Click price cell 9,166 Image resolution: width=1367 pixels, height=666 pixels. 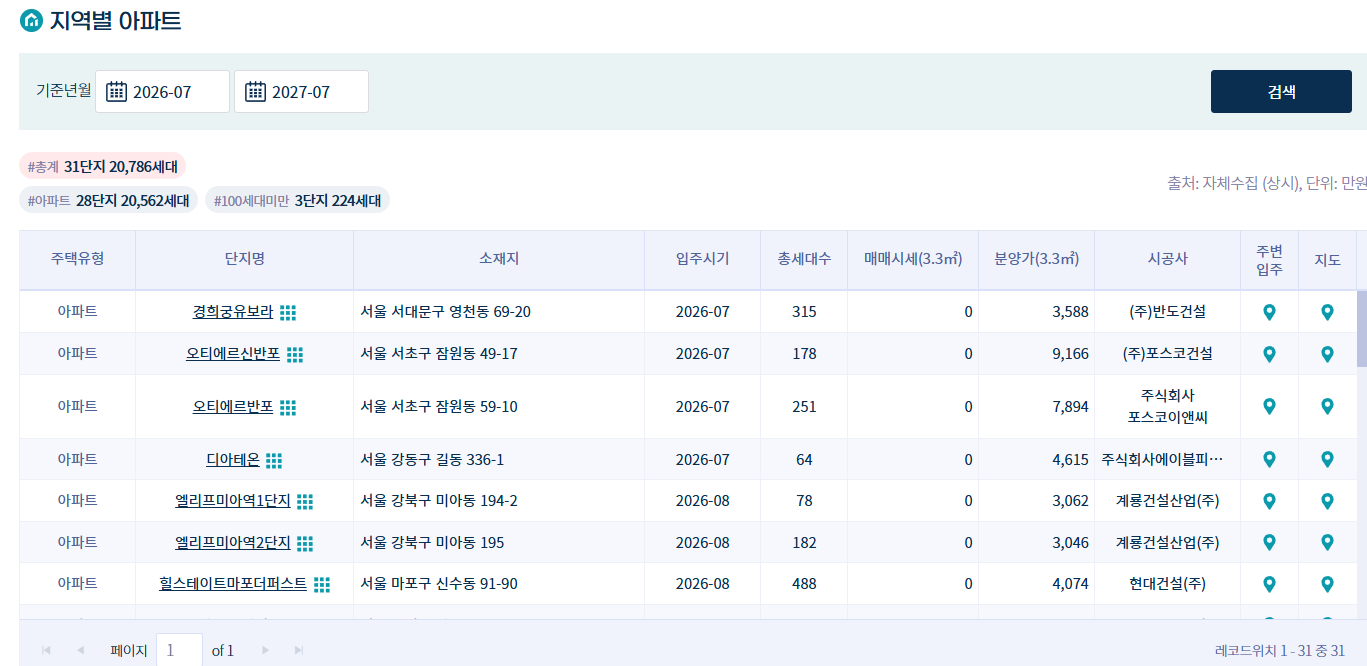coord(1037,354)
